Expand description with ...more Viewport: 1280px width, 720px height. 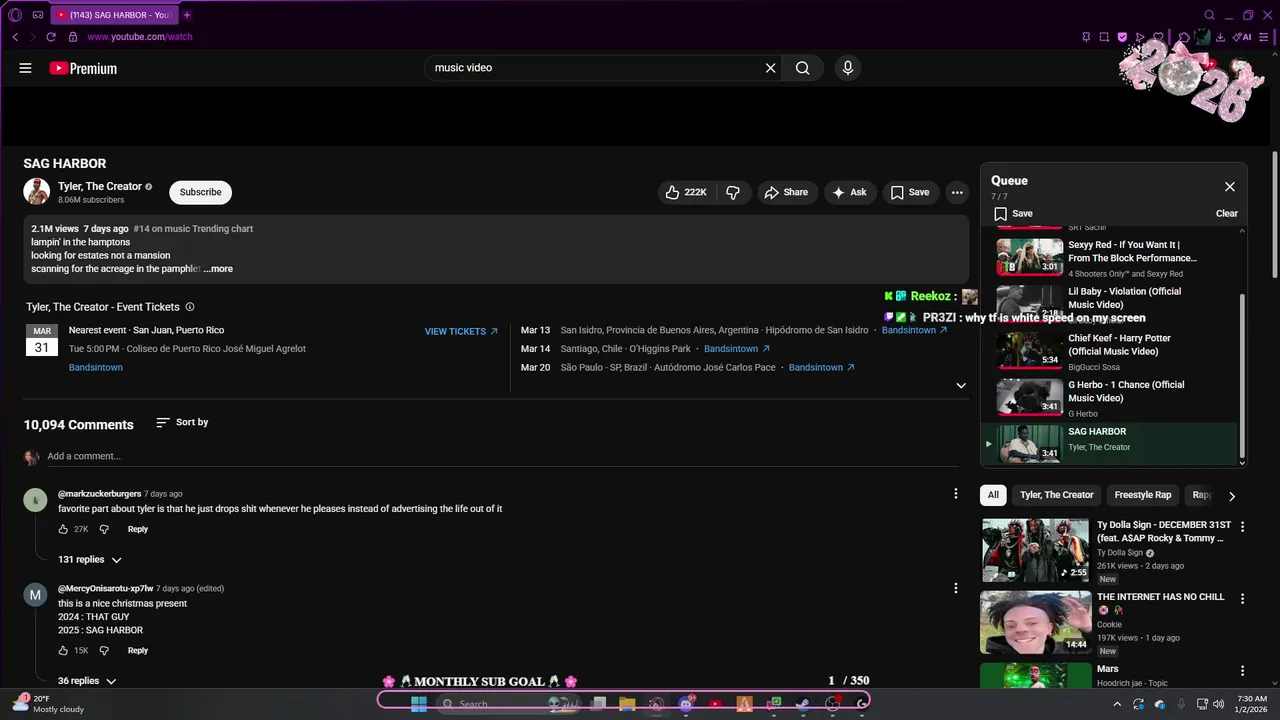coord(218,269)
